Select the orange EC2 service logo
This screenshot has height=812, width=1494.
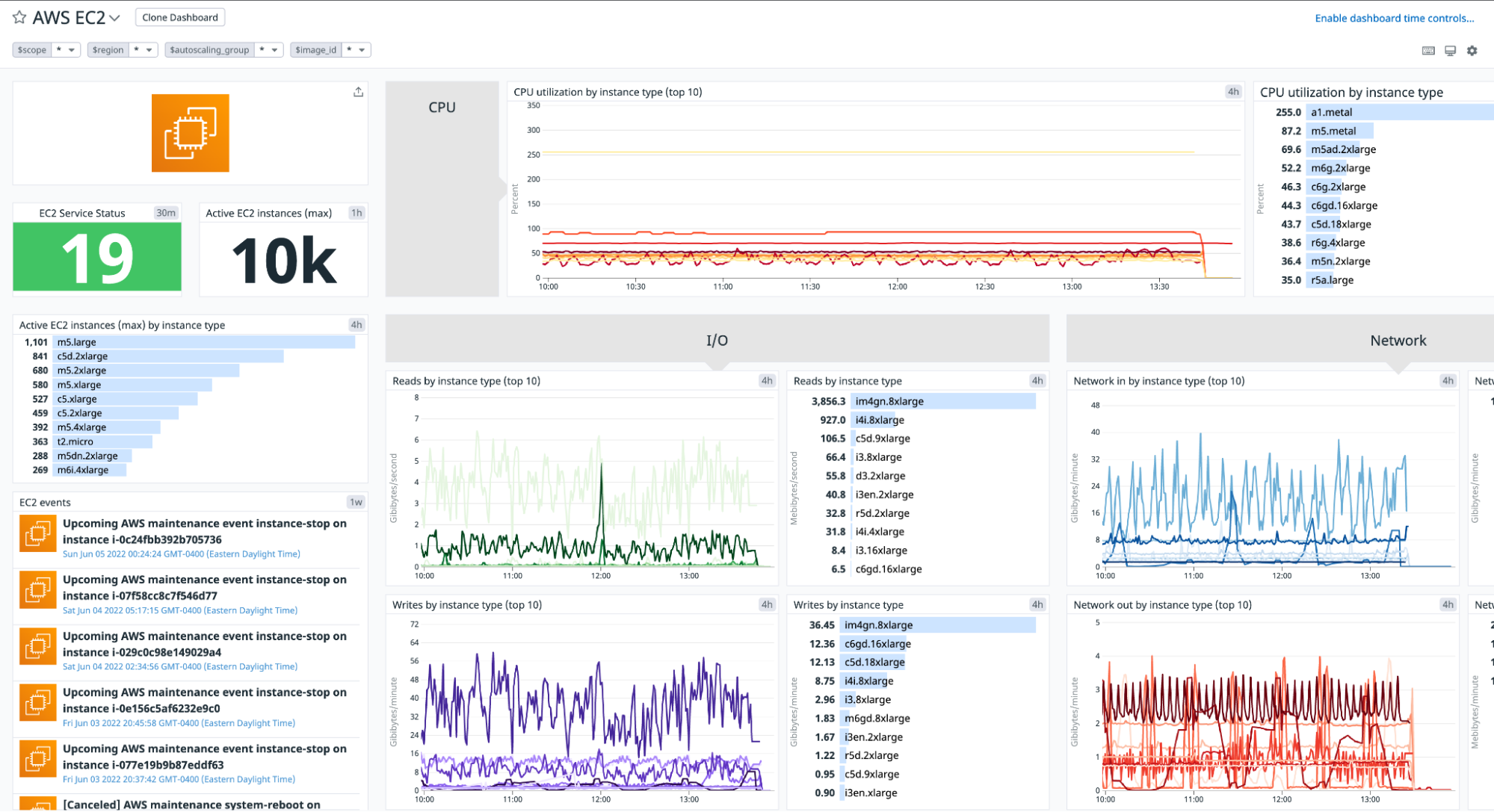coord(190,133)
